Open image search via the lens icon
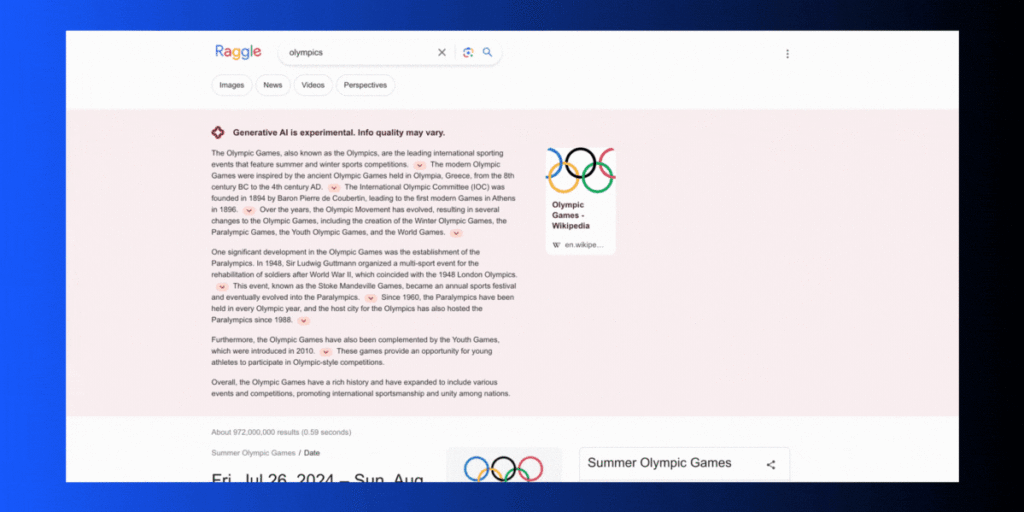1025x513 pixels. tap(468, 52)
